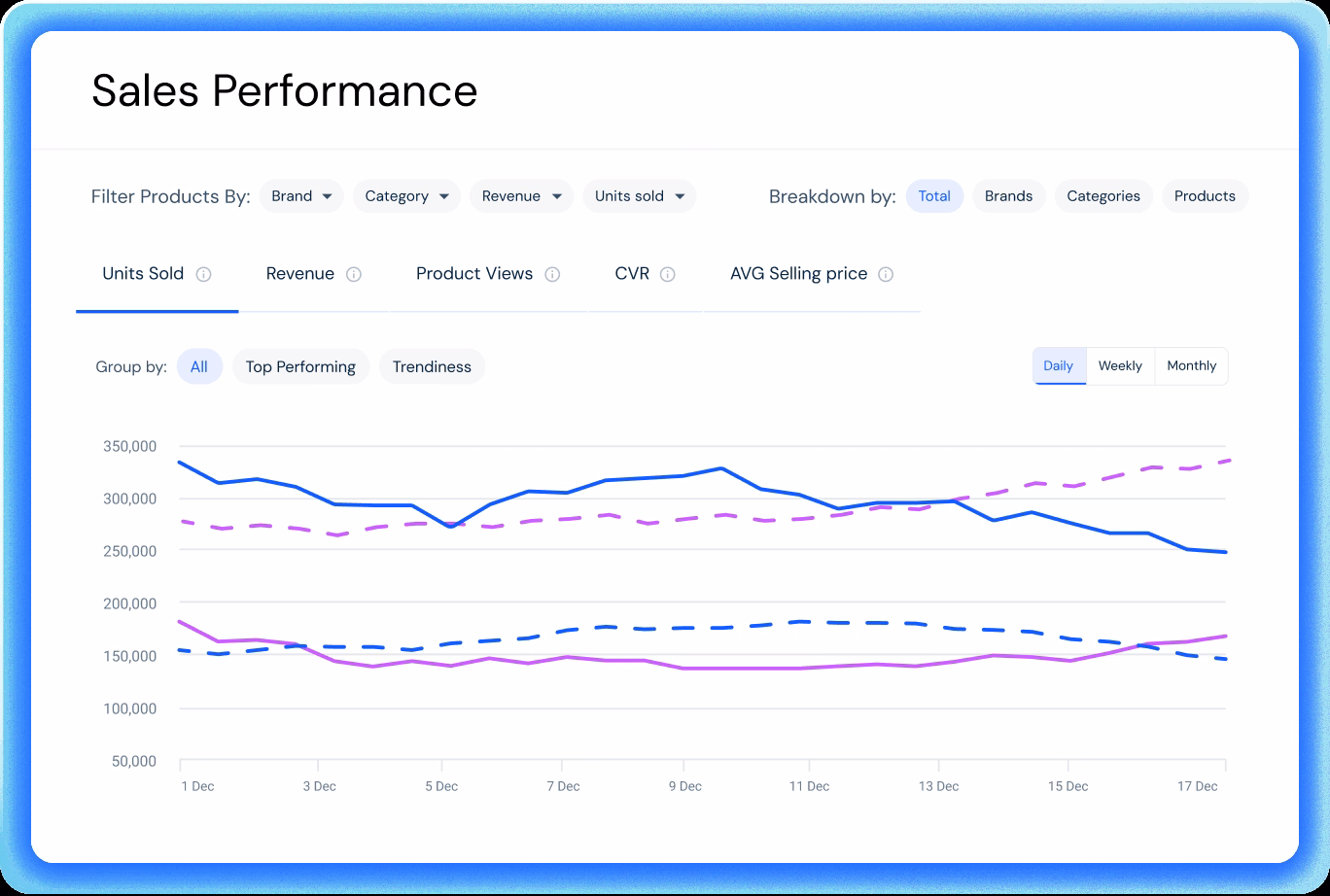Open the Revenue filter dropdown
The height and width of the screenshot is (896, 1330).
521,196
